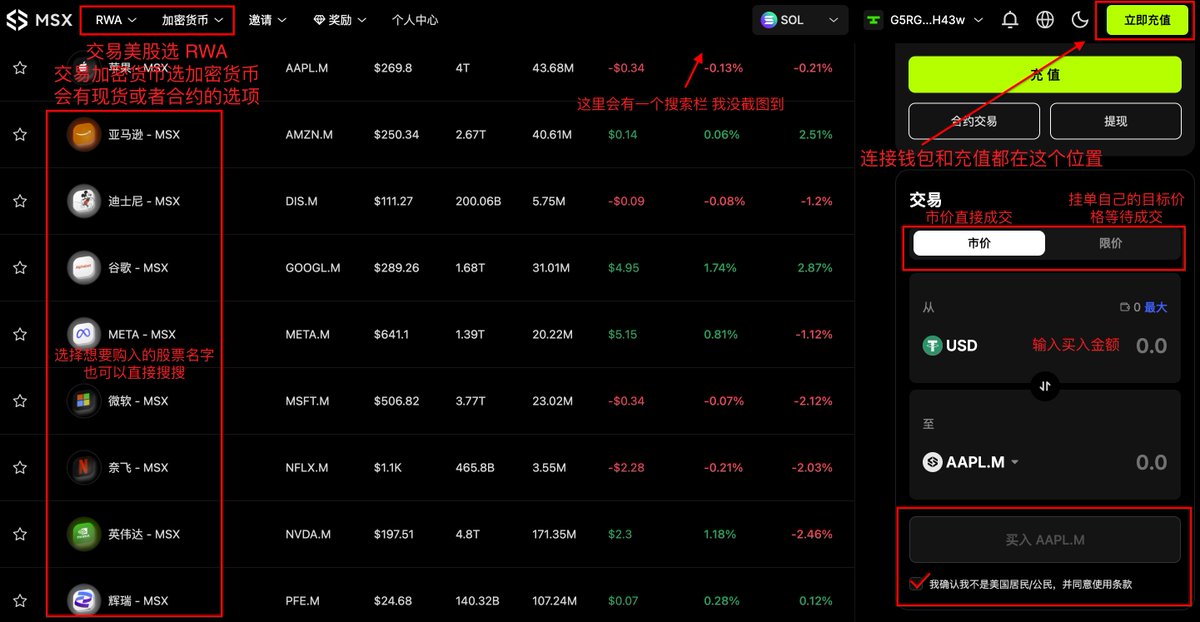The height and width of the screenshot is (622, 1200).
Task: Click the Pfizer logo icon
Action: tap(84, 601)
